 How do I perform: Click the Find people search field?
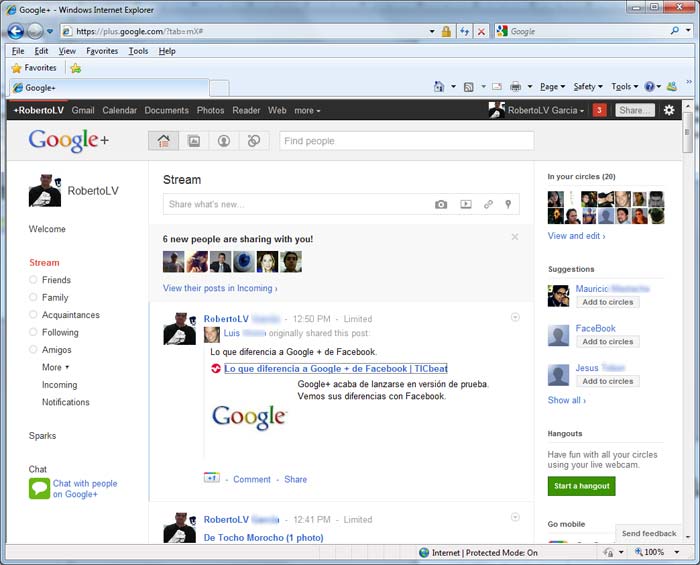(x=406, y=141)
